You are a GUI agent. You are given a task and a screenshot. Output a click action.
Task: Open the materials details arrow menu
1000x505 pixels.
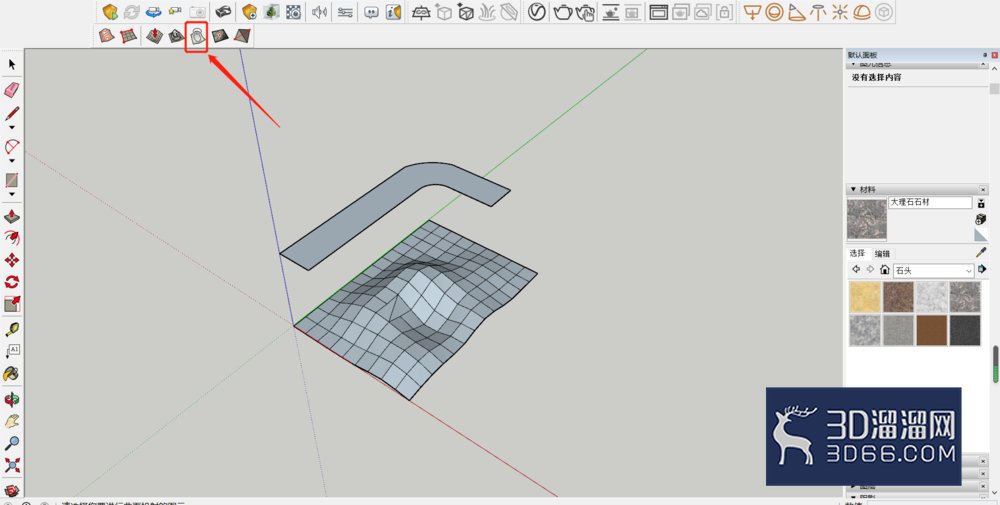coord(982,270)
